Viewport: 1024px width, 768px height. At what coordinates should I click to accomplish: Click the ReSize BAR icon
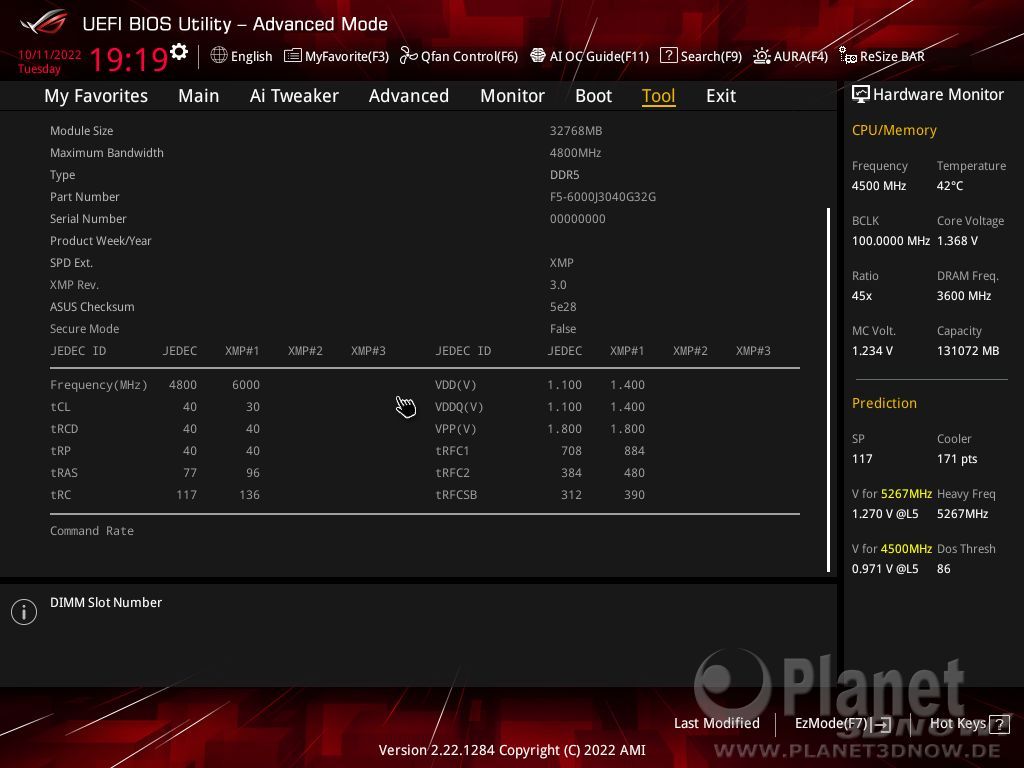pos(848,56)
